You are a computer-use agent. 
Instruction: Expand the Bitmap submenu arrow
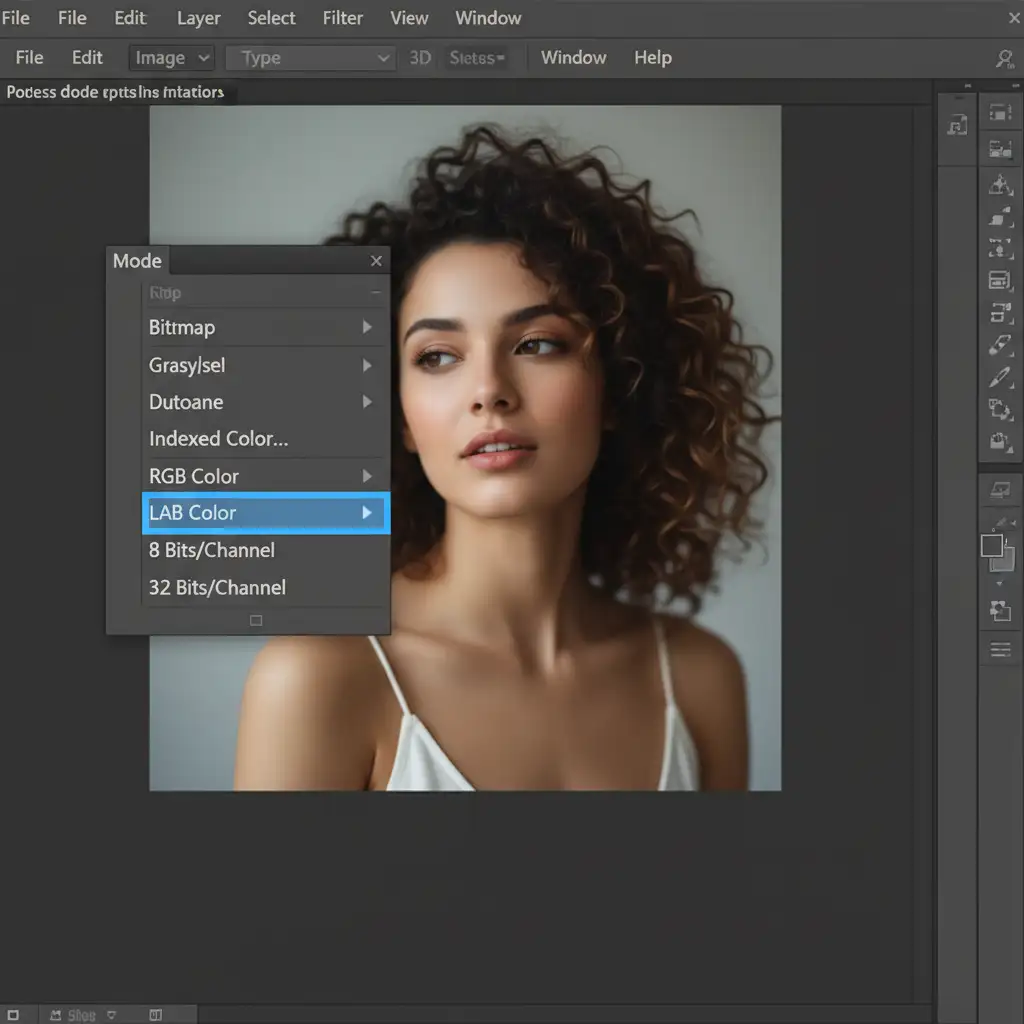pos(367,327)
